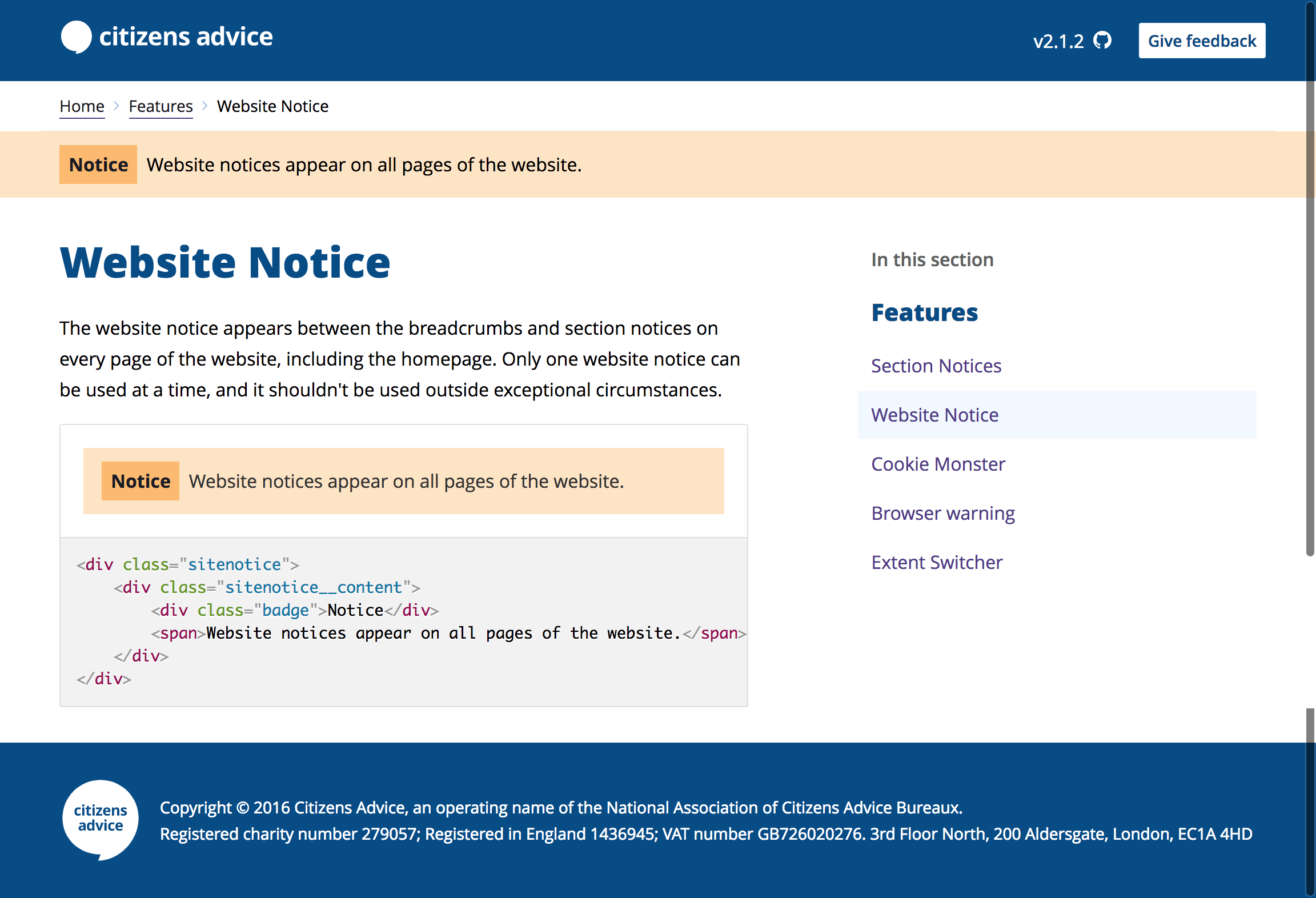The image size is (1316, 898).
Task: Go to Home breadcrumb link
Action: [x=82, y=106]
